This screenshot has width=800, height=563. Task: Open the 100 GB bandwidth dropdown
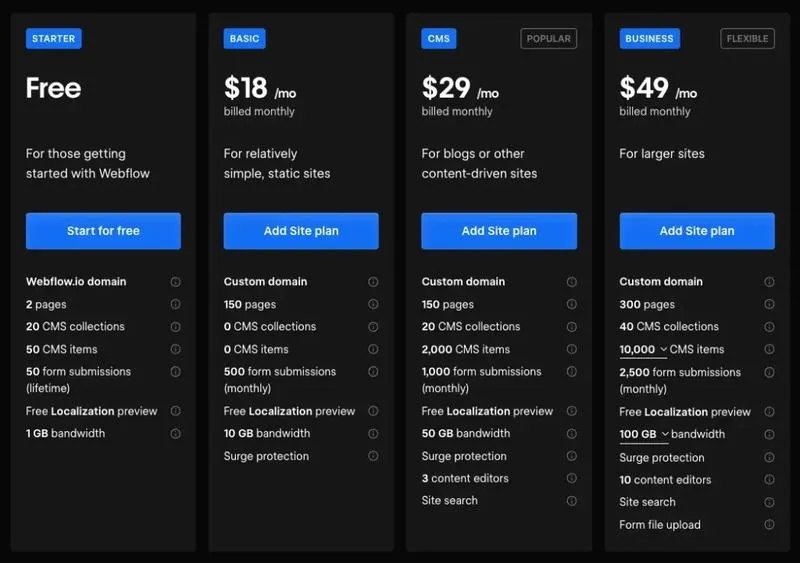[x=644, y=435]
